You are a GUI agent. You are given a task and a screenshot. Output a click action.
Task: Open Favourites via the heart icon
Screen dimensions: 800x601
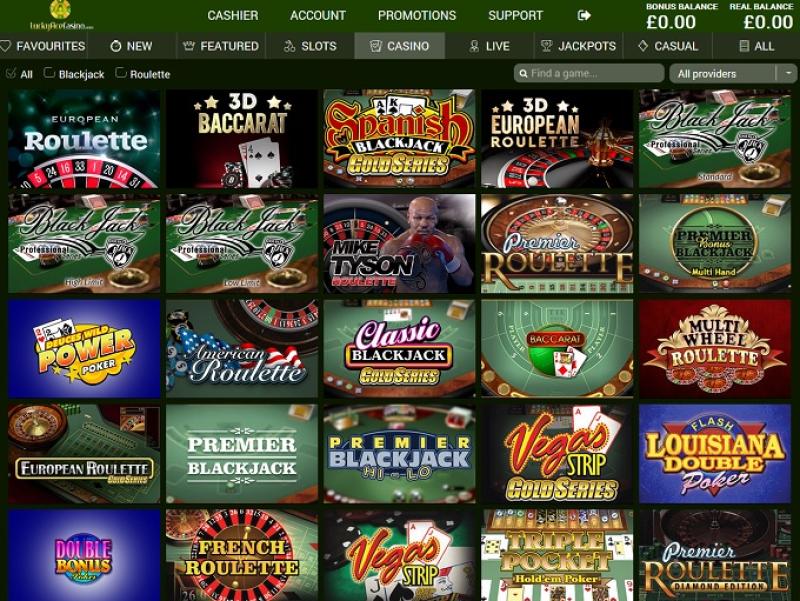tap(6, 46)
